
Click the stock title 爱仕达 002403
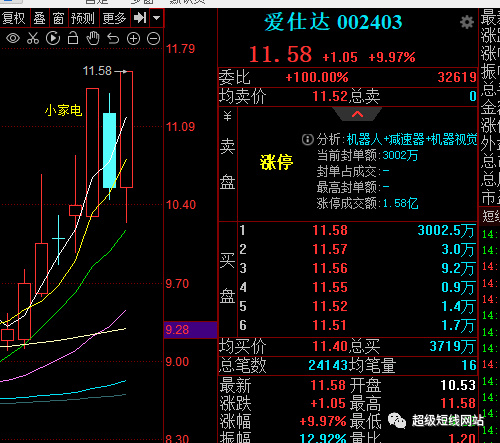click(333, 22)
